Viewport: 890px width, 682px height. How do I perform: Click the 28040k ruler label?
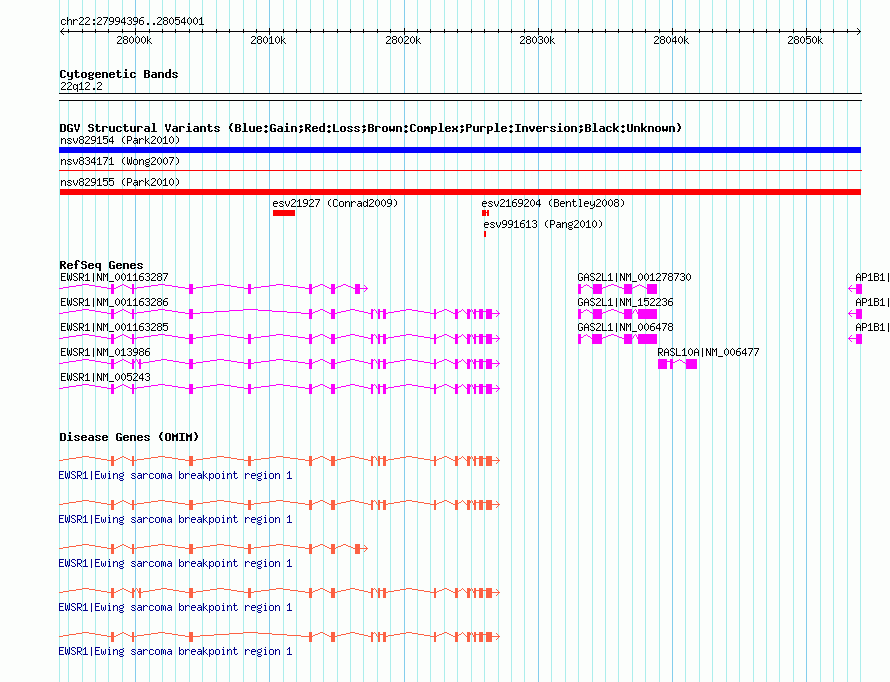click(671, 40)
